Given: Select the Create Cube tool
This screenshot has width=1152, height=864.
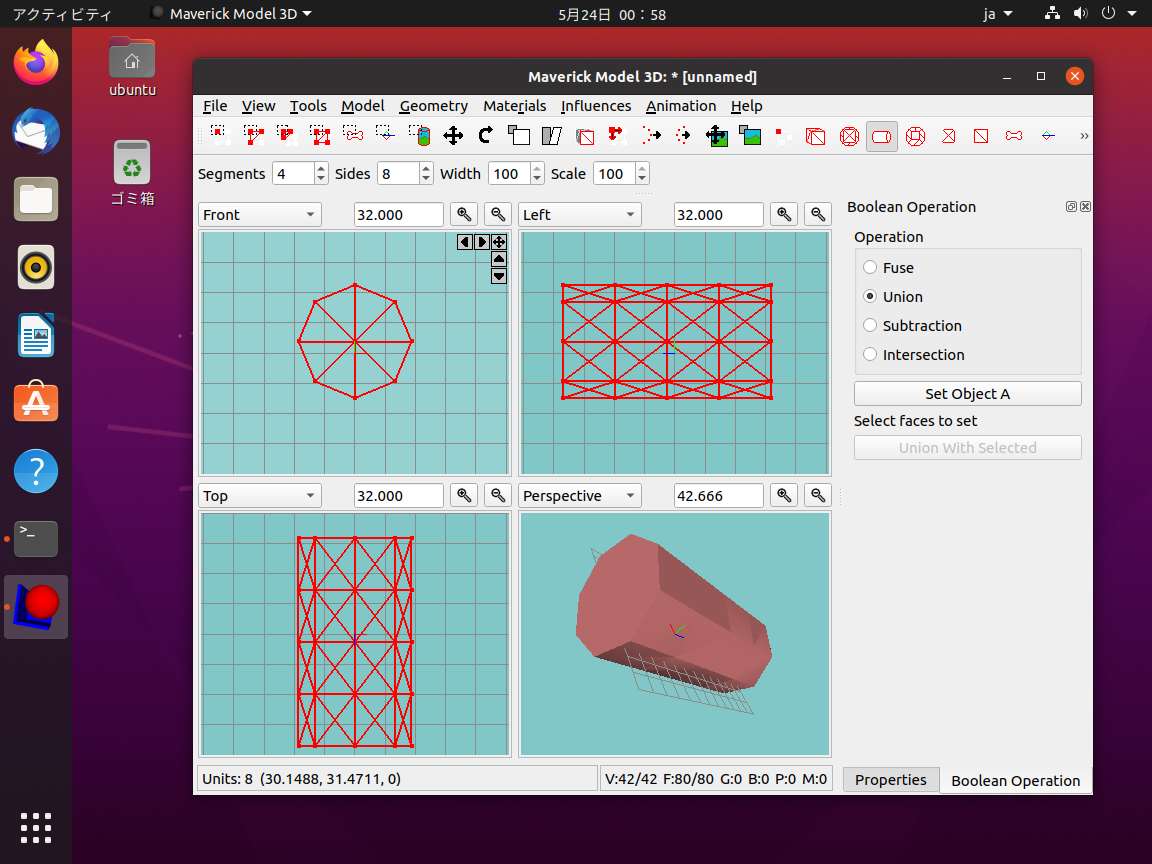Looking at the screenshot, I should [816, 135].
